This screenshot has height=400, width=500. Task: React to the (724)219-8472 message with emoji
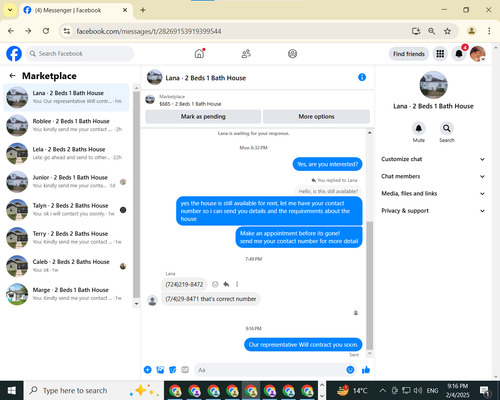215,284
